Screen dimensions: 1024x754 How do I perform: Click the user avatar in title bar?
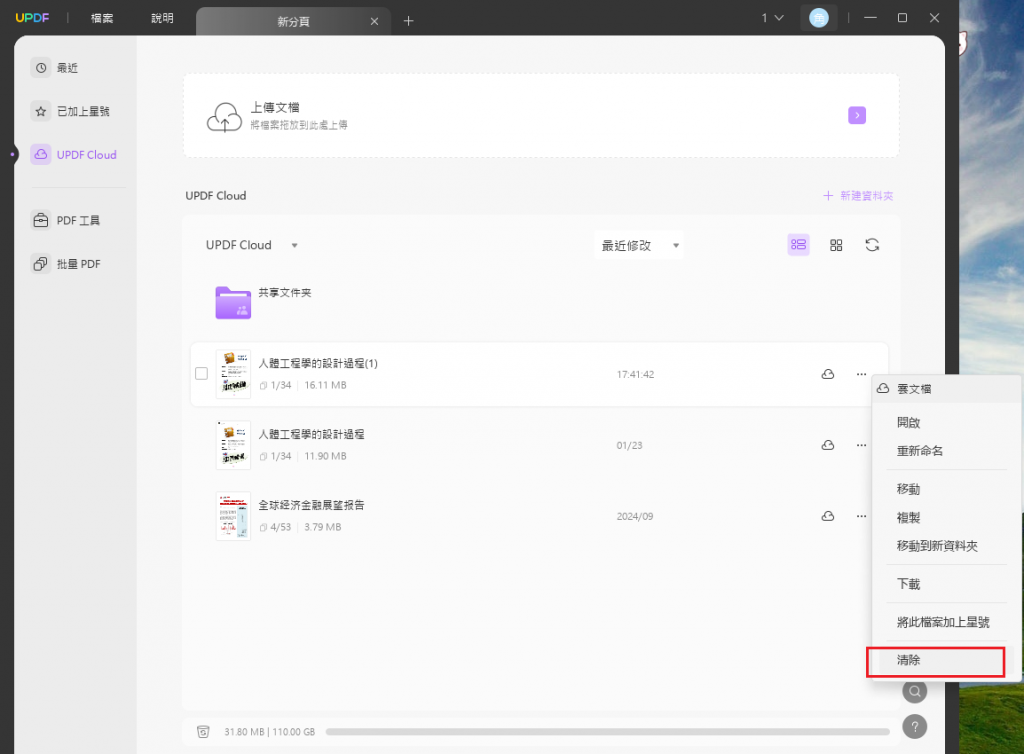pos(818,18)
